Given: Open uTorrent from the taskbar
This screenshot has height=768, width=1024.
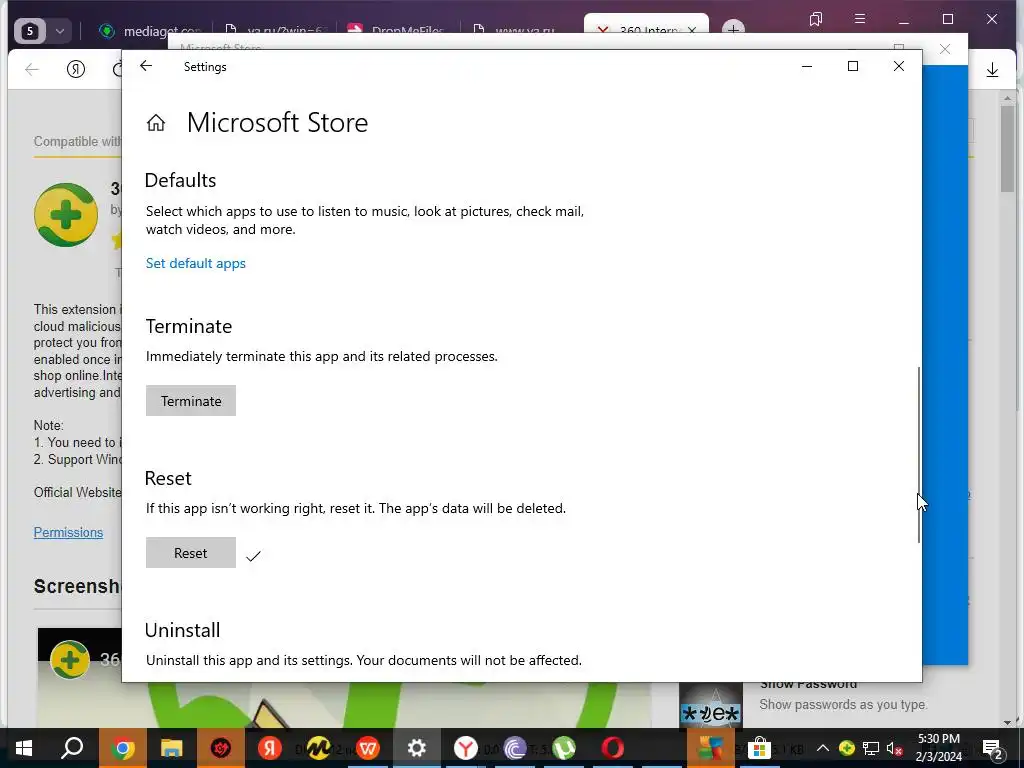Looking at the screenshot, I should tap(564, 748).
